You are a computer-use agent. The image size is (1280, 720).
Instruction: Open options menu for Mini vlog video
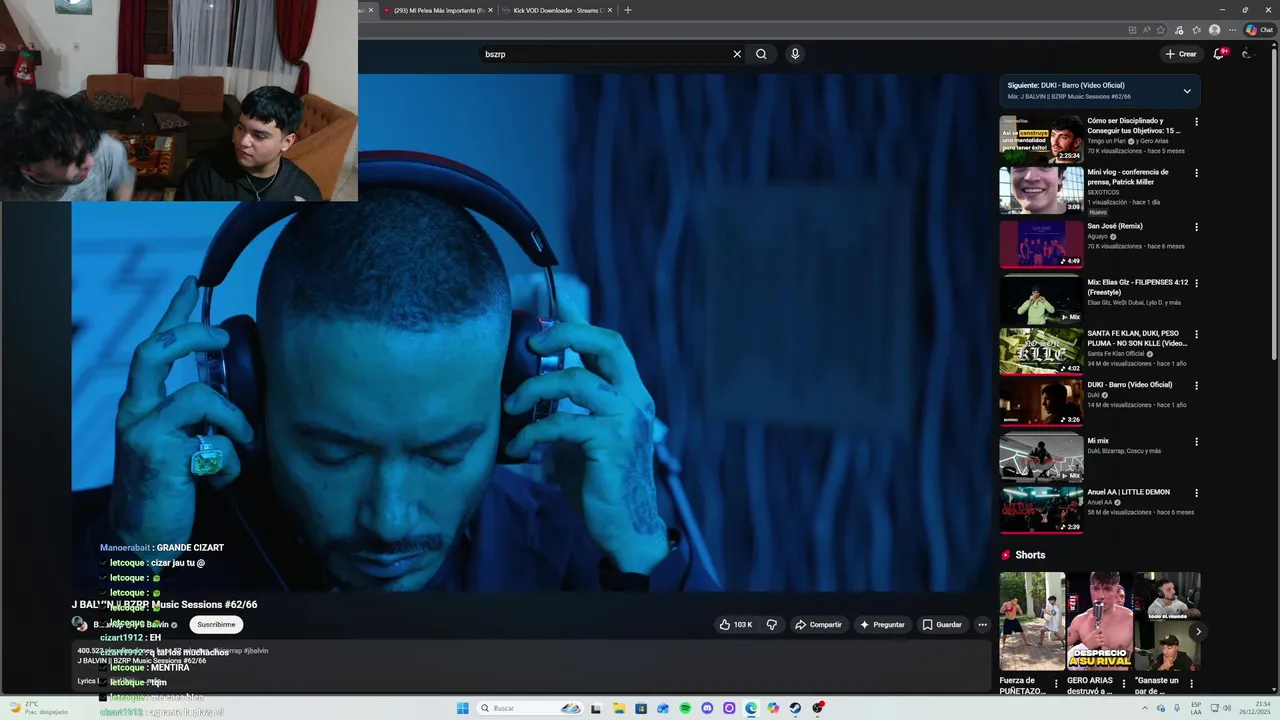coord(1196,173)
